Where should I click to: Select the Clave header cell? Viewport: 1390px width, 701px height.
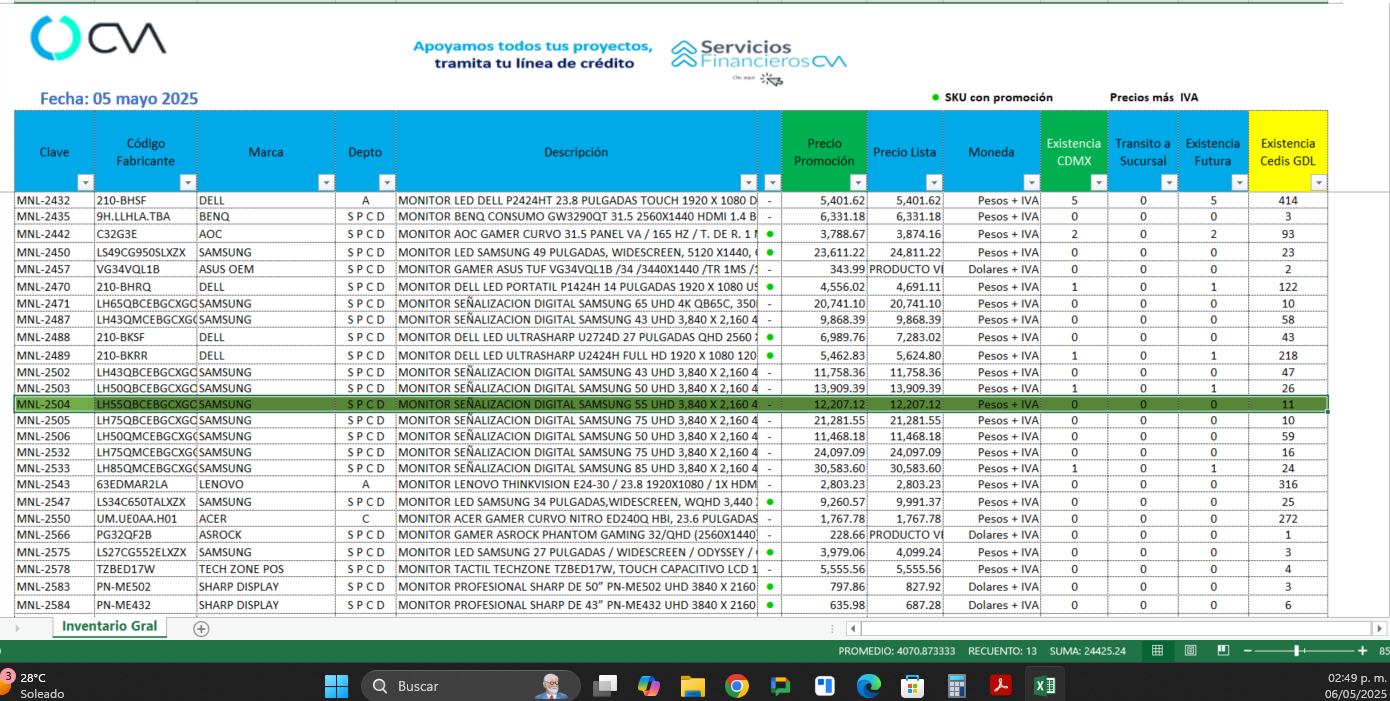54,152
